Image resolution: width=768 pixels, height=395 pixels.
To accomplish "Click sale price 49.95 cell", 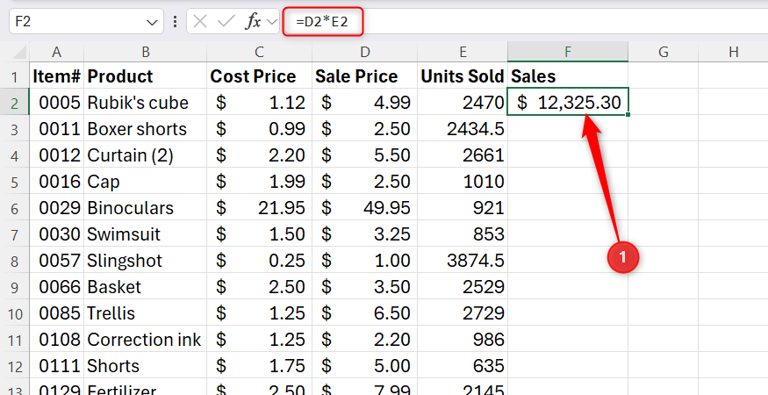I will pos(364,208).
